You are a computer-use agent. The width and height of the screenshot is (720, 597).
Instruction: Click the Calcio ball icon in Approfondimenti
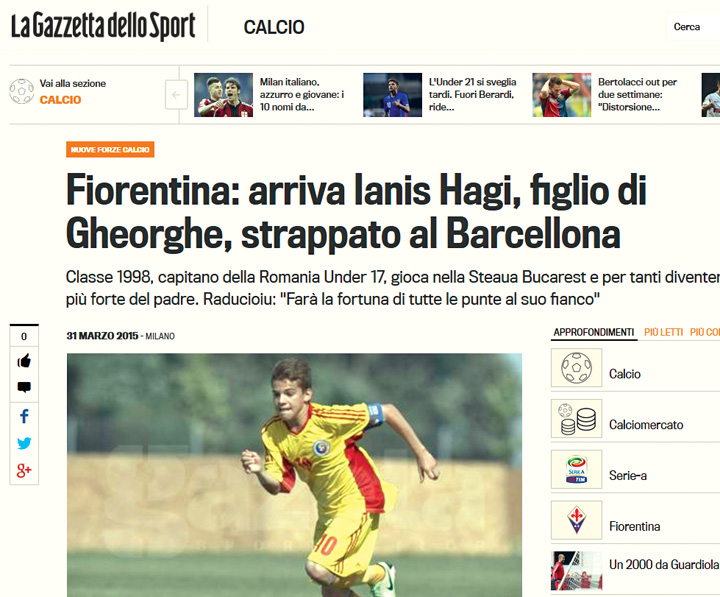[576, 367]
